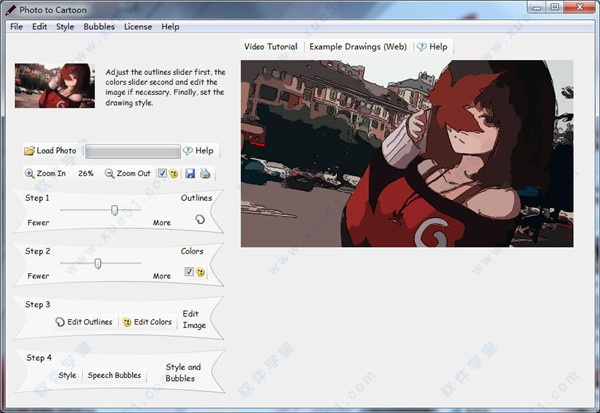This screenshot has height=413, width=600.
Task: Open the File menu
Action: pos(16,27)
